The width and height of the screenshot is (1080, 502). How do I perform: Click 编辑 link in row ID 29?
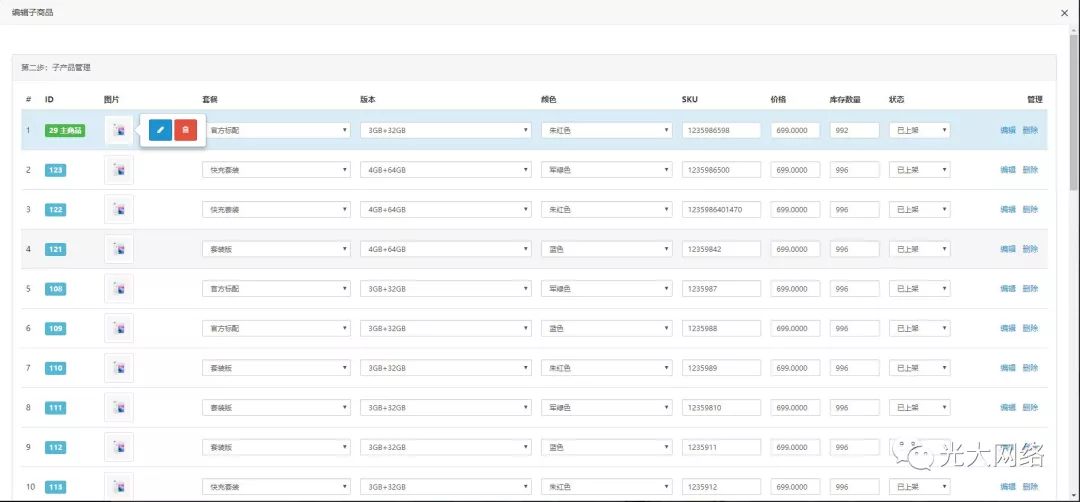[1008, 130]
